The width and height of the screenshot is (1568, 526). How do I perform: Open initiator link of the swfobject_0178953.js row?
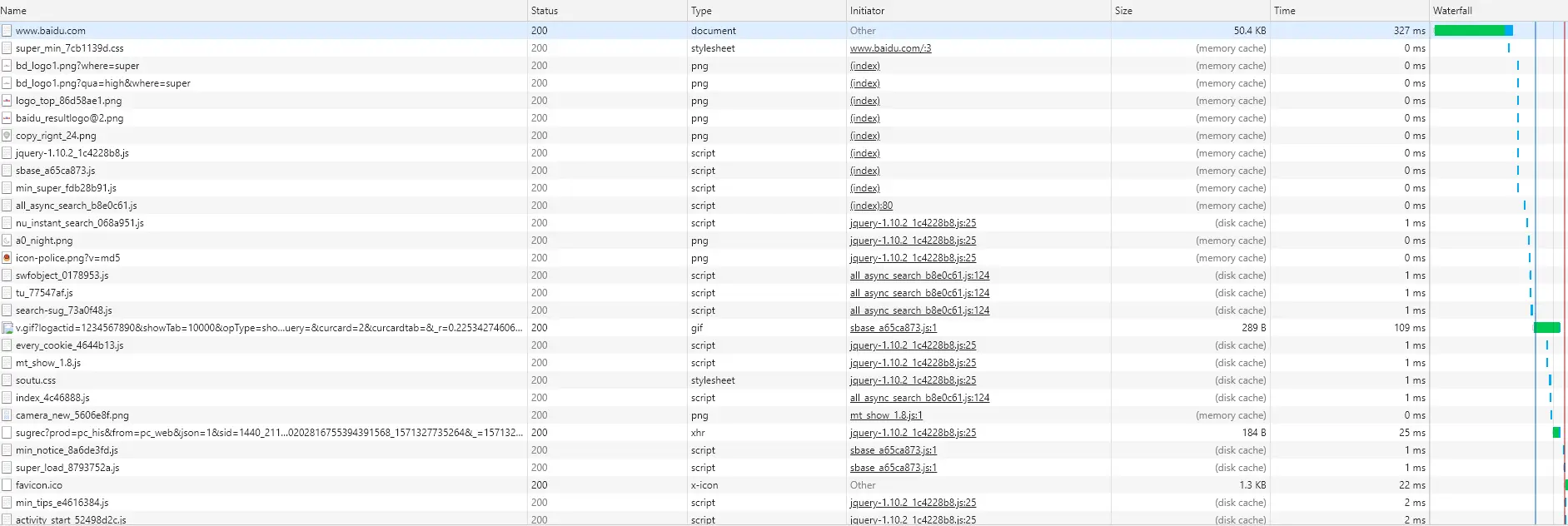(919, 275)
